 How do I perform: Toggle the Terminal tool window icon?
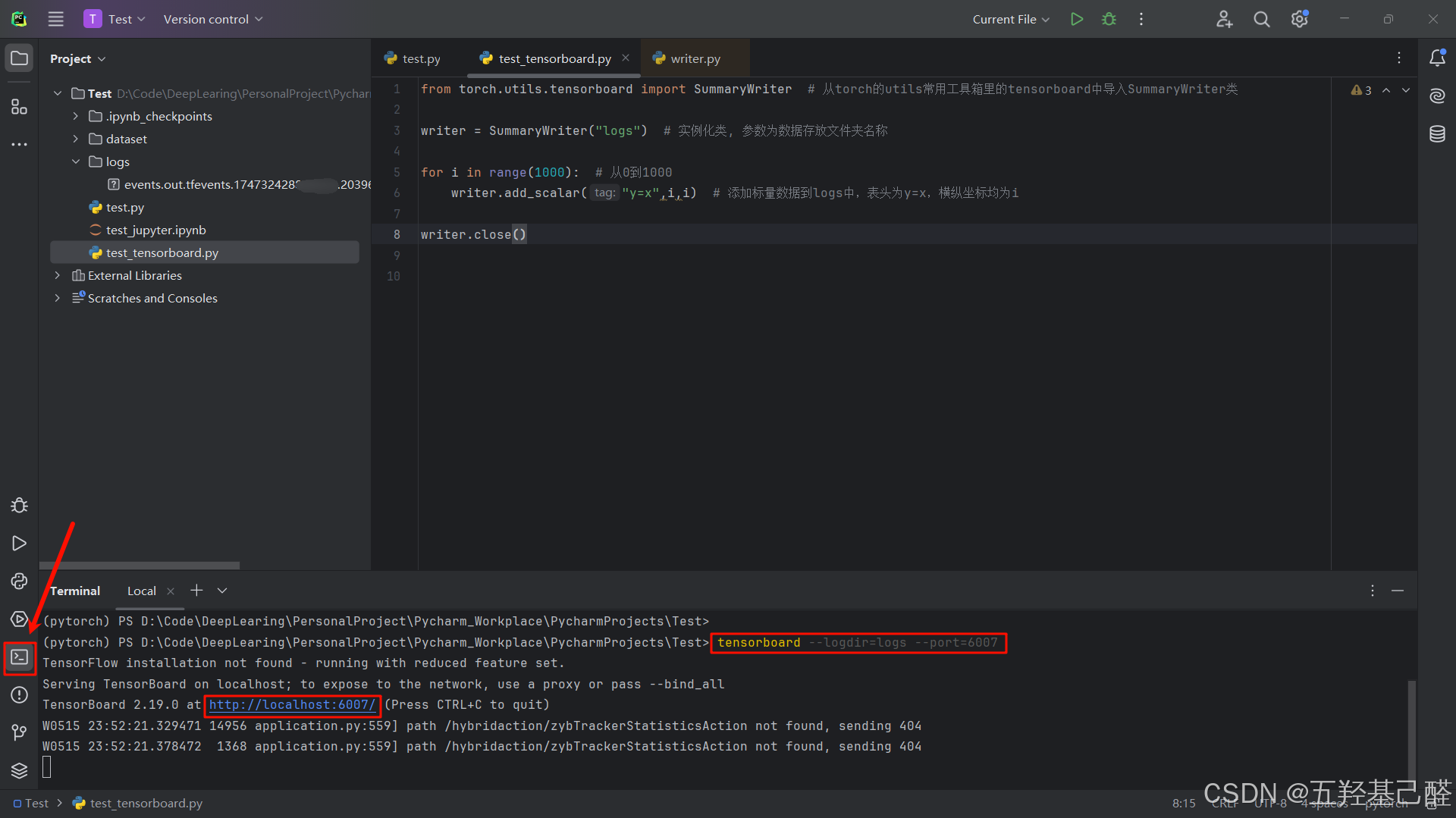(x=20, y=657)
